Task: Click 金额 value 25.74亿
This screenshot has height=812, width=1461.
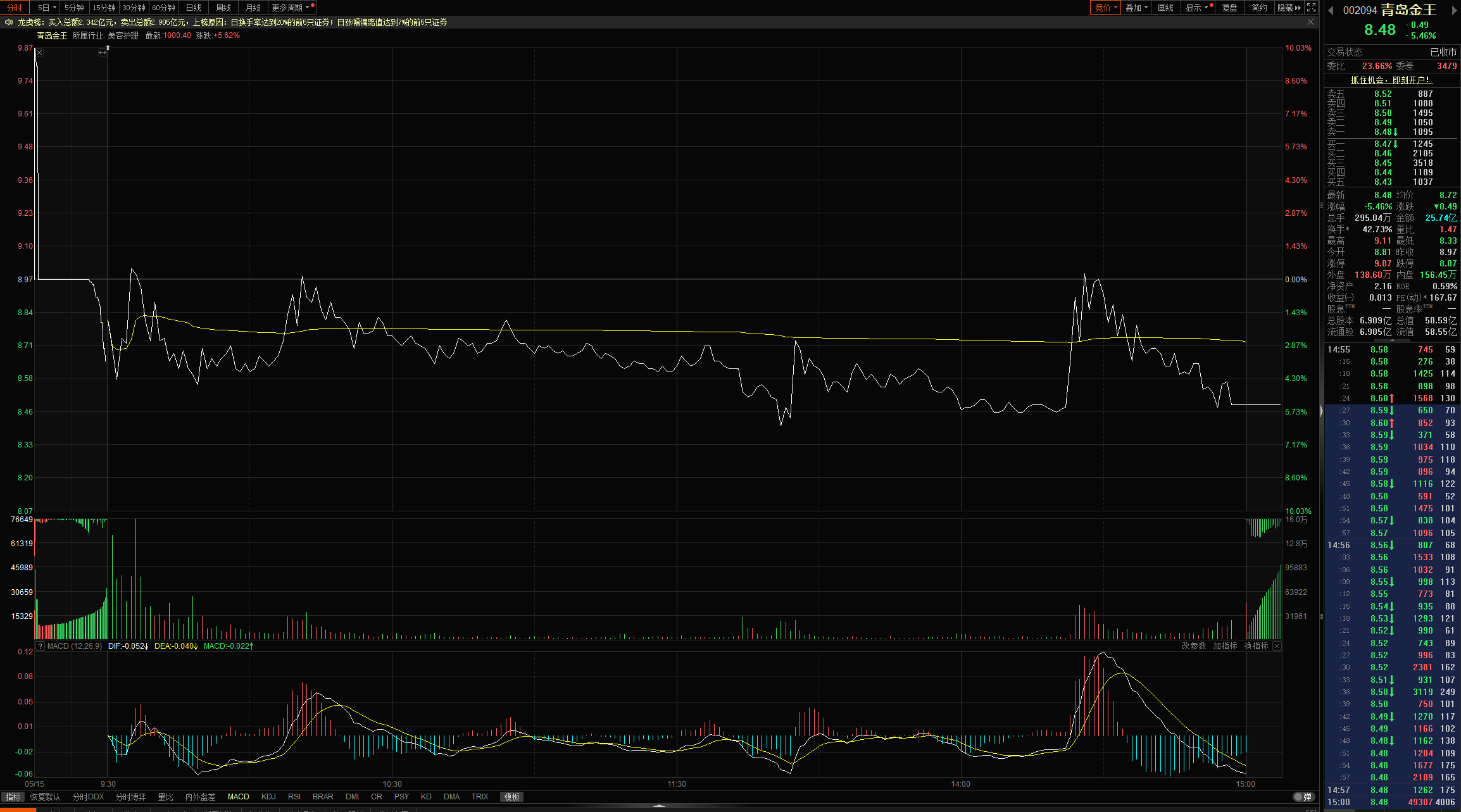Action: point(1441,218)
